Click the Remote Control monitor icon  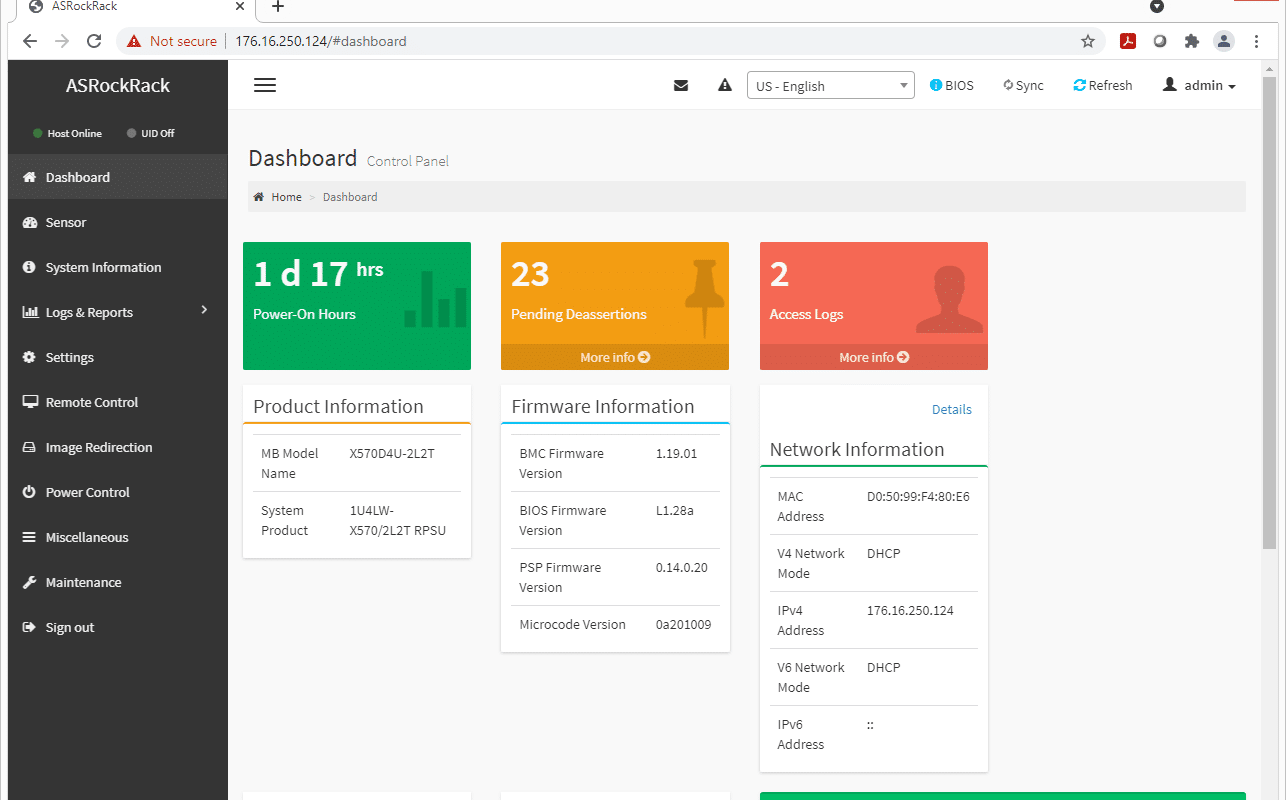tap(29, 402)
